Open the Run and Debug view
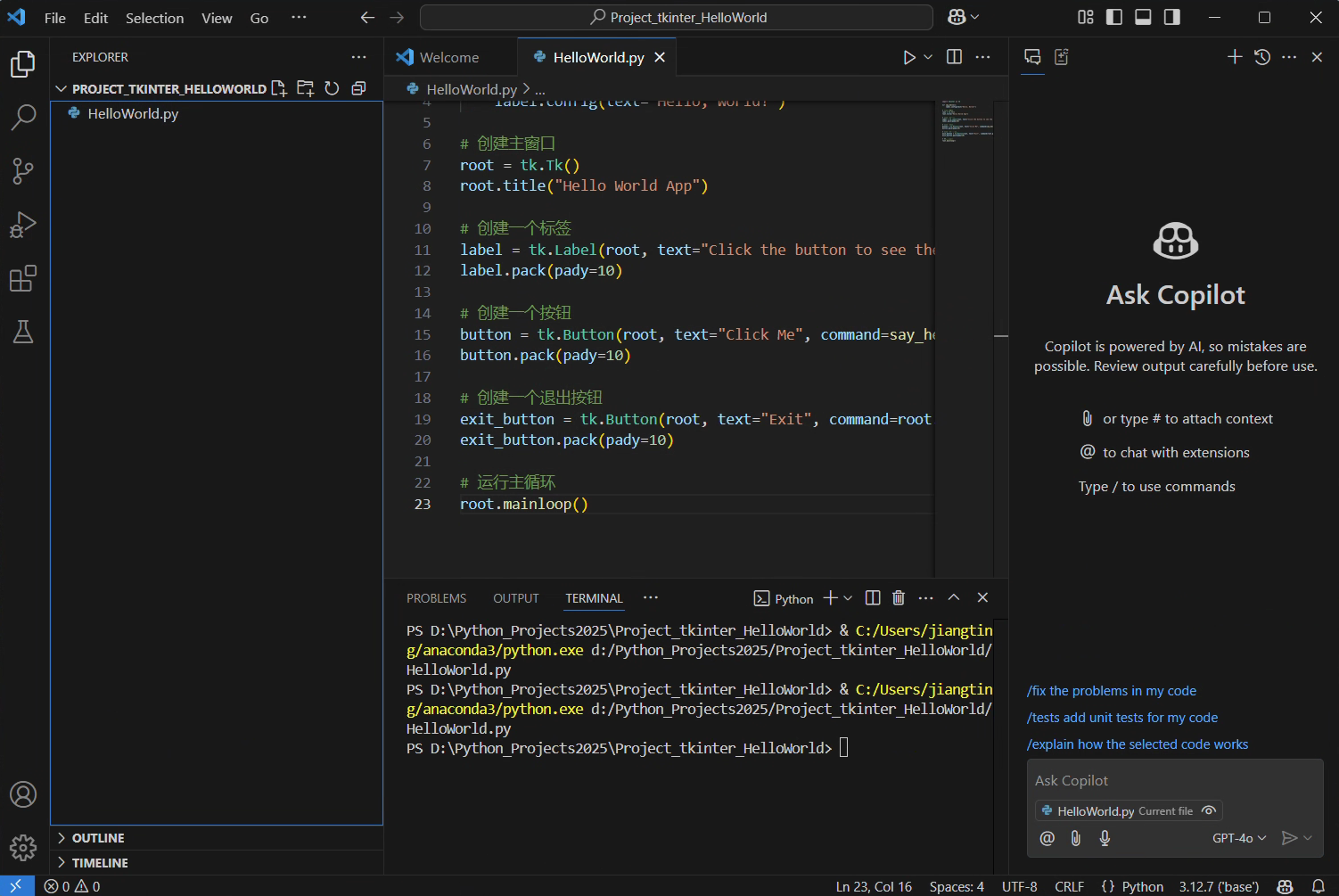 (x=23, y=225)
